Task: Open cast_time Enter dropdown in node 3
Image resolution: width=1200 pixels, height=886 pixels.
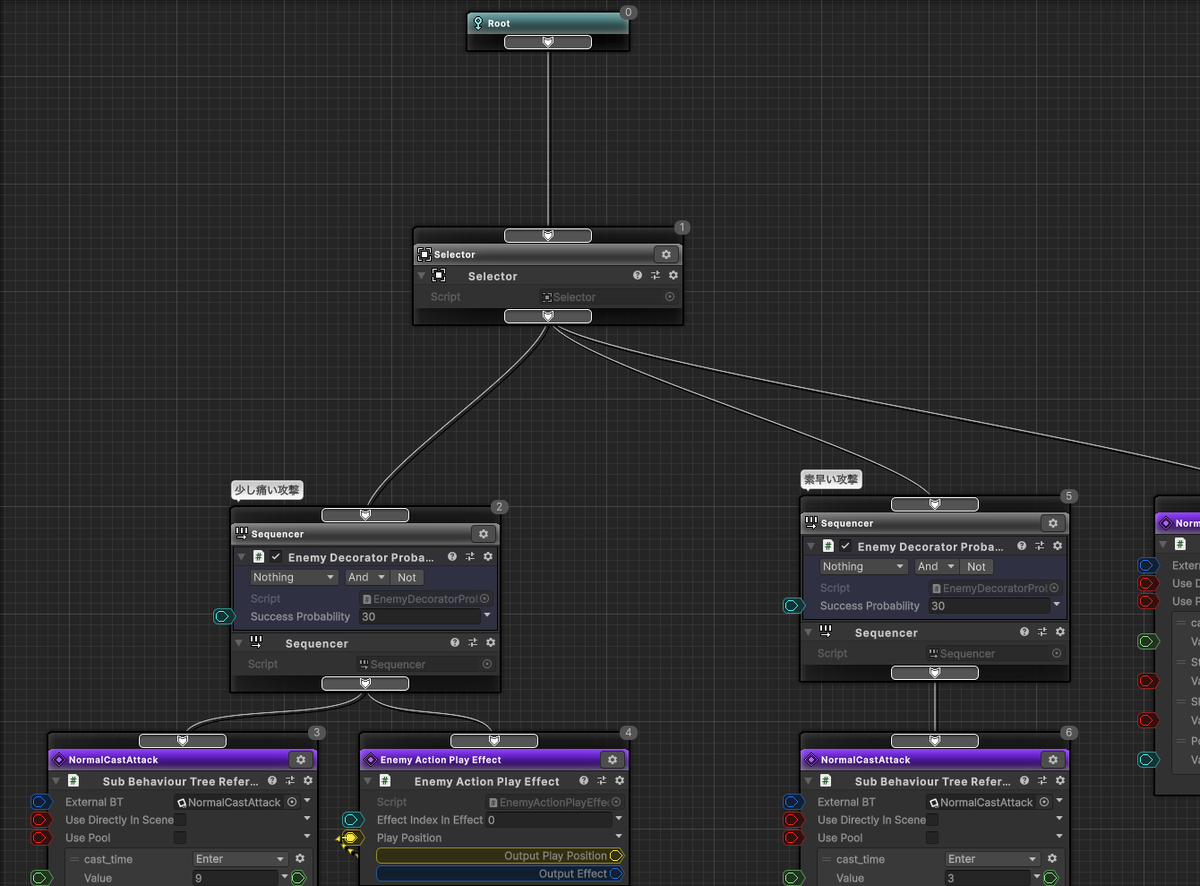Action: pyautogui.click(x=240, y=859)
